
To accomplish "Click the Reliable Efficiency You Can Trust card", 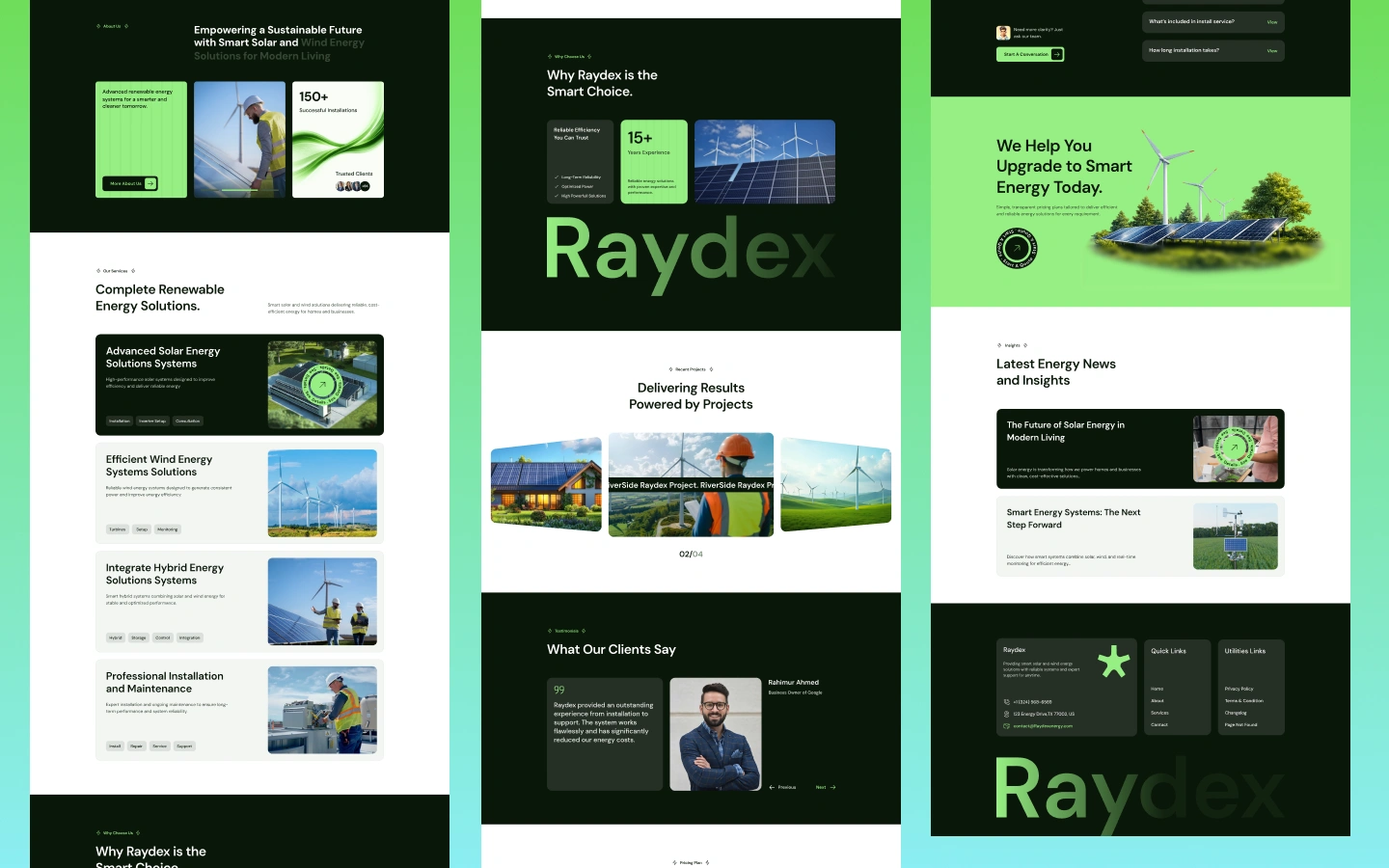I will tap(581, 161).
